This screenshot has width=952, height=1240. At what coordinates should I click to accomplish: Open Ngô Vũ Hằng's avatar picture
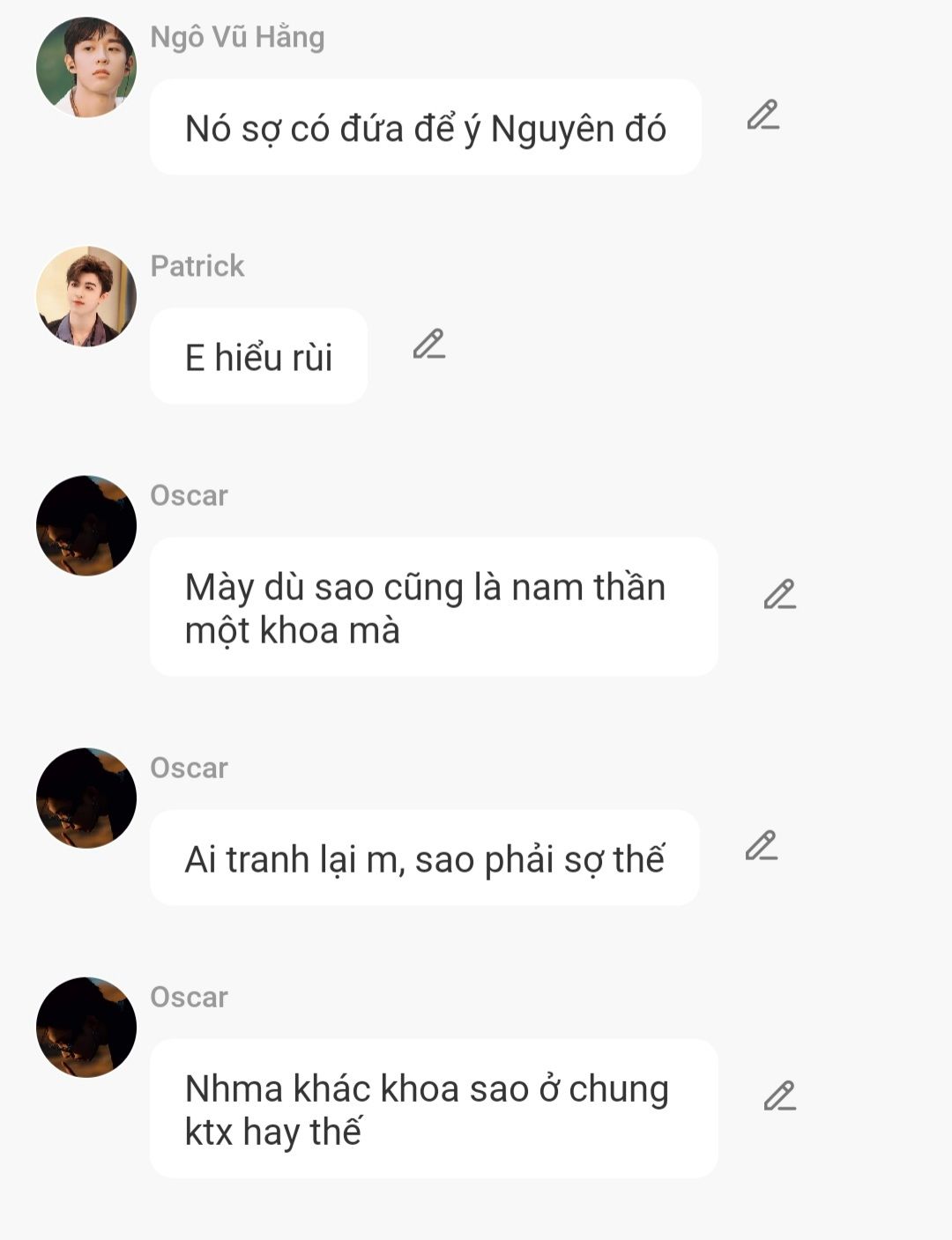[x=86, y=68]
